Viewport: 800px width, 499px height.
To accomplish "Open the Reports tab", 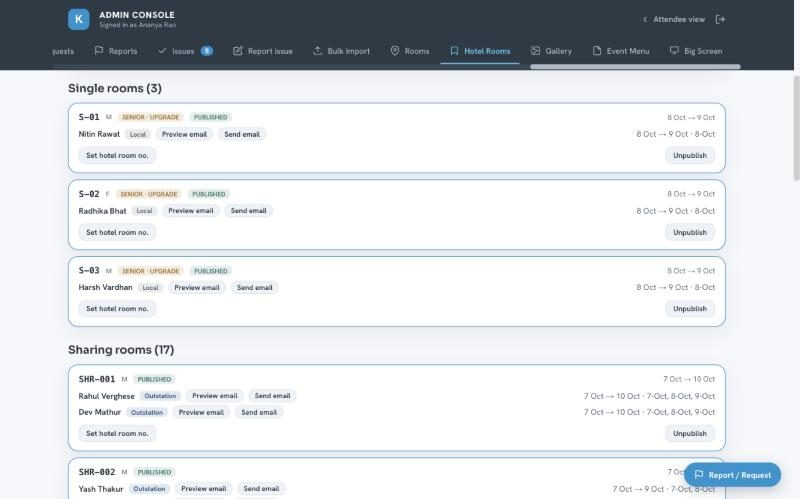I will click(116, 51).
